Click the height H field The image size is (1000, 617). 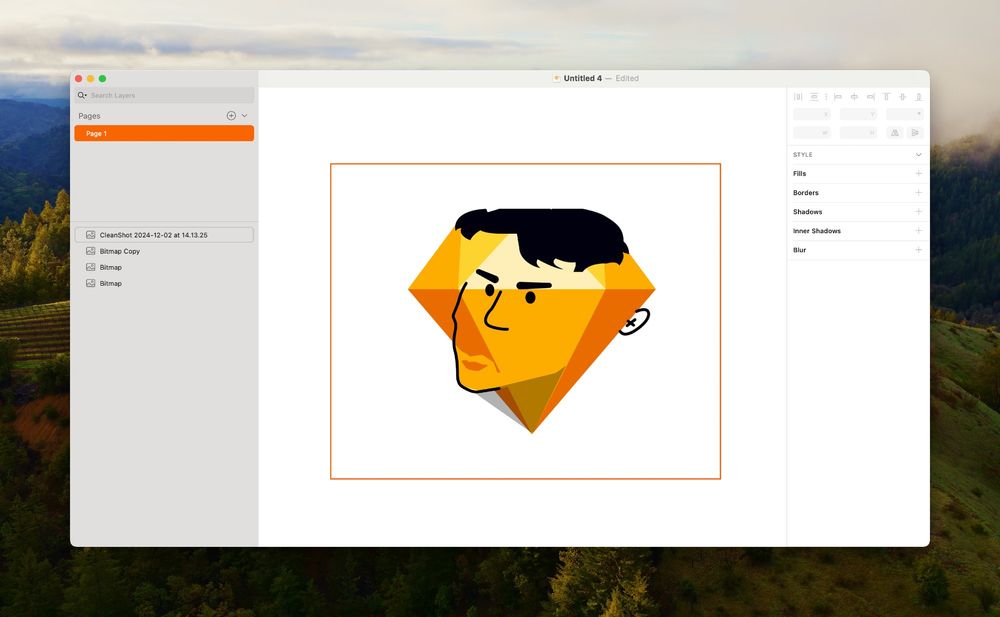tap(858, 133)
